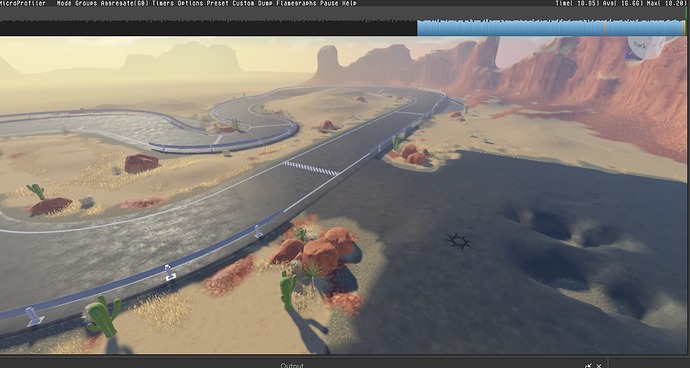
Task: Click the view selector cube in viewport corner
Action: point(646,47)
